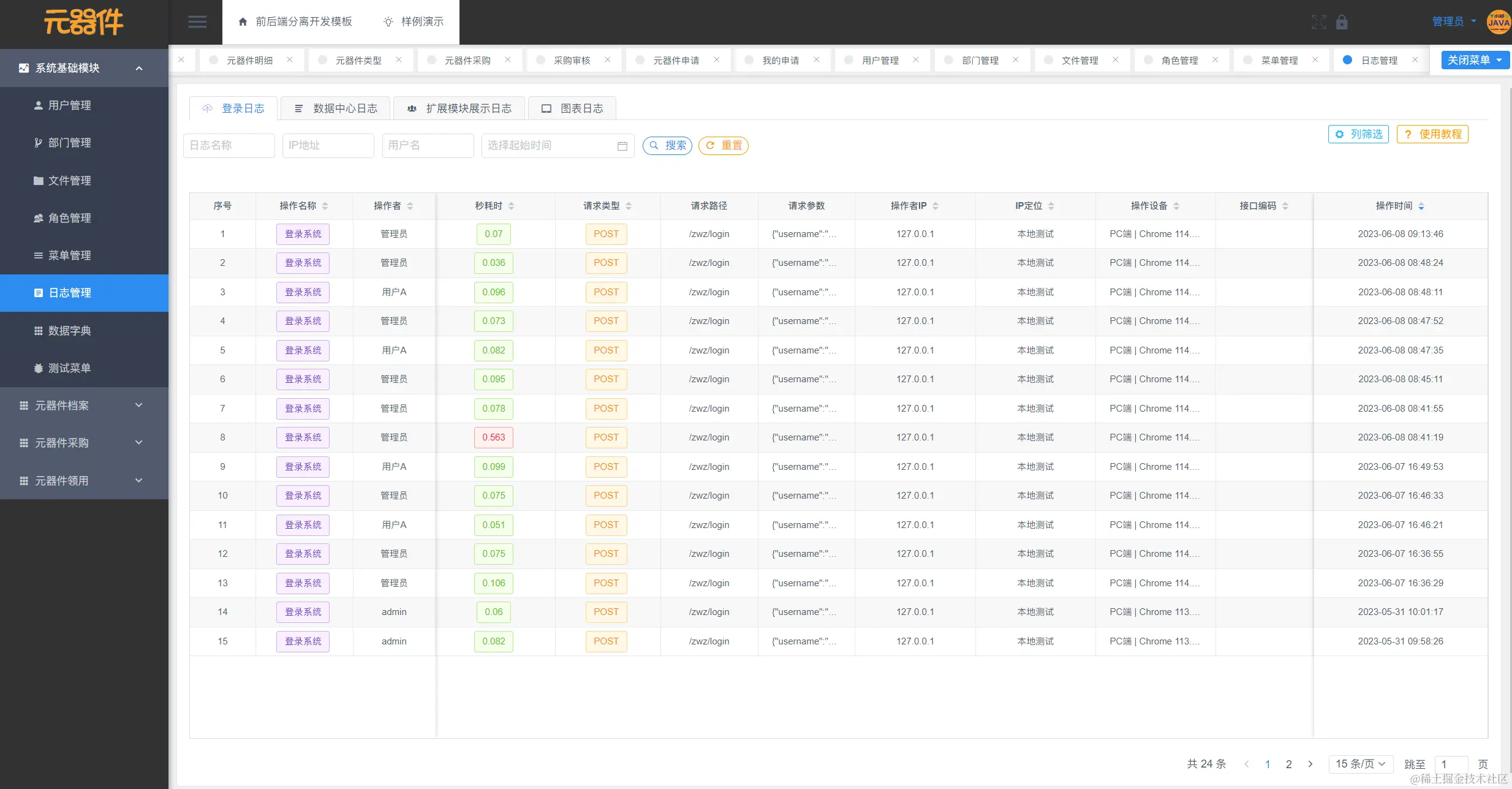The width and height of the screenshot is (1512, 789).
Task: Open 用户管理 in the sidebar
Action: point(69,105)
